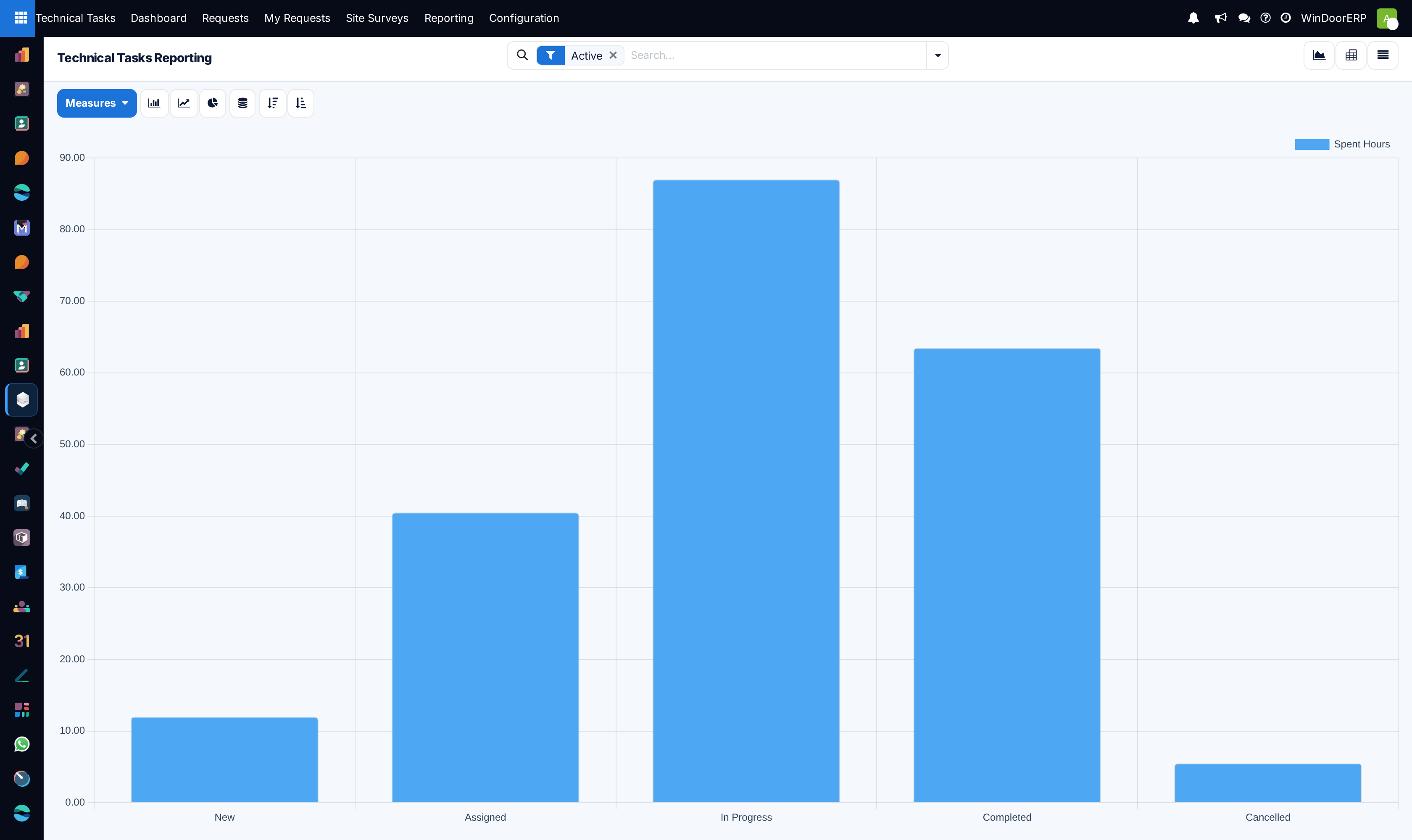Click the magnifier search icon
The image size is (1412, 840).
point(522,55)
